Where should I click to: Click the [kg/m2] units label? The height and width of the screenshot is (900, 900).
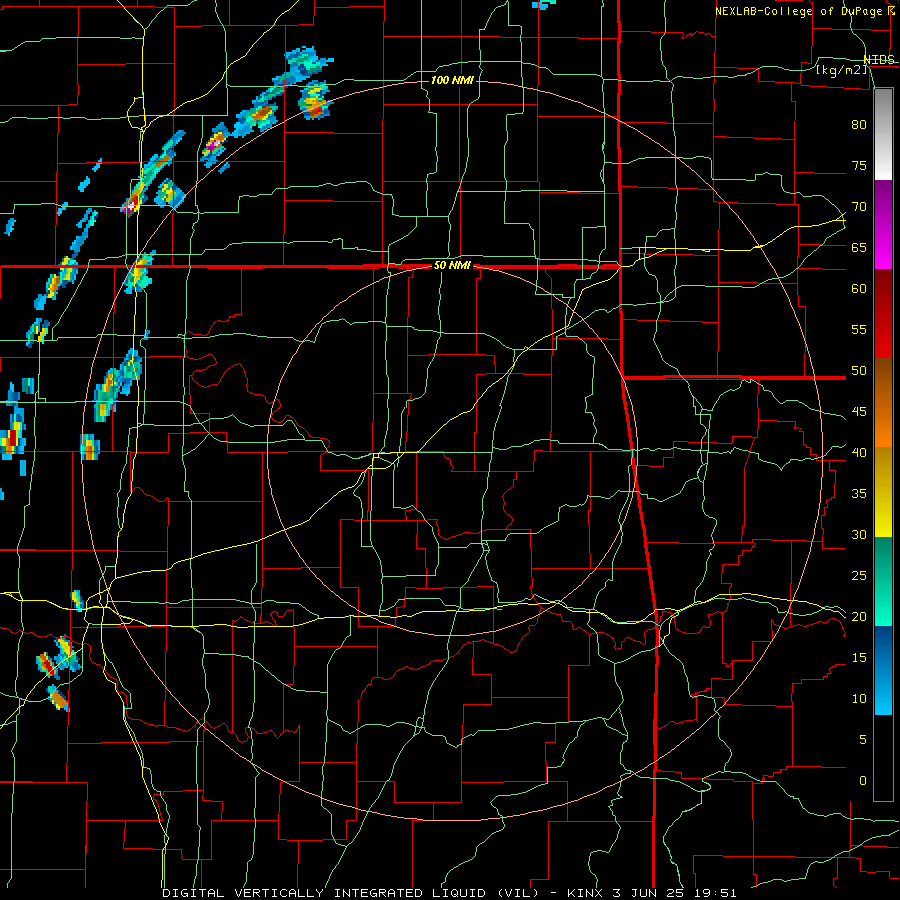841,70
